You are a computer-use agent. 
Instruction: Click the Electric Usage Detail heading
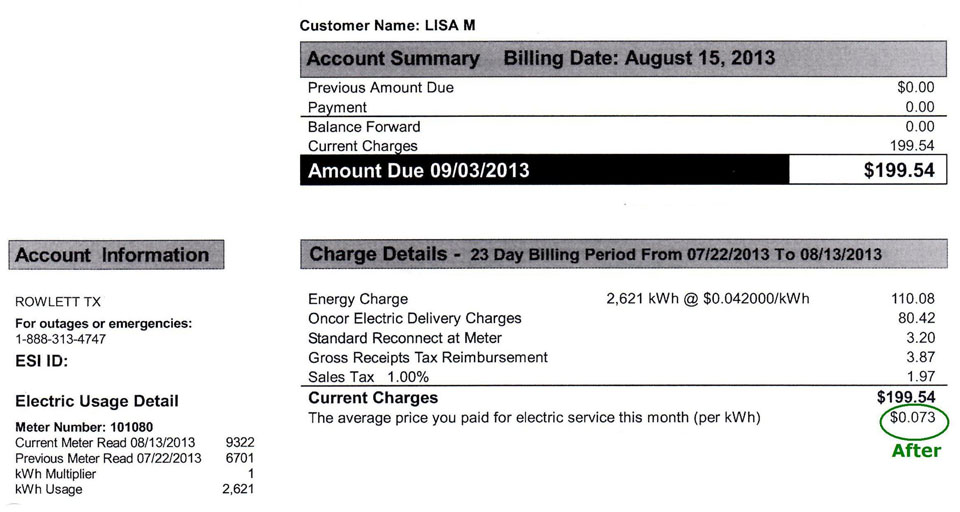click(x=97, y=401)
